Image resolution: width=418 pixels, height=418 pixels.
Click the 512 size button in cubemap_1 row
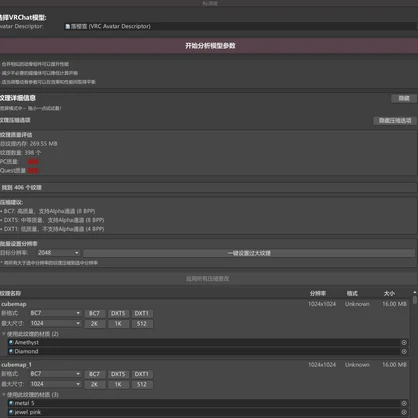[x=142, y=384]
